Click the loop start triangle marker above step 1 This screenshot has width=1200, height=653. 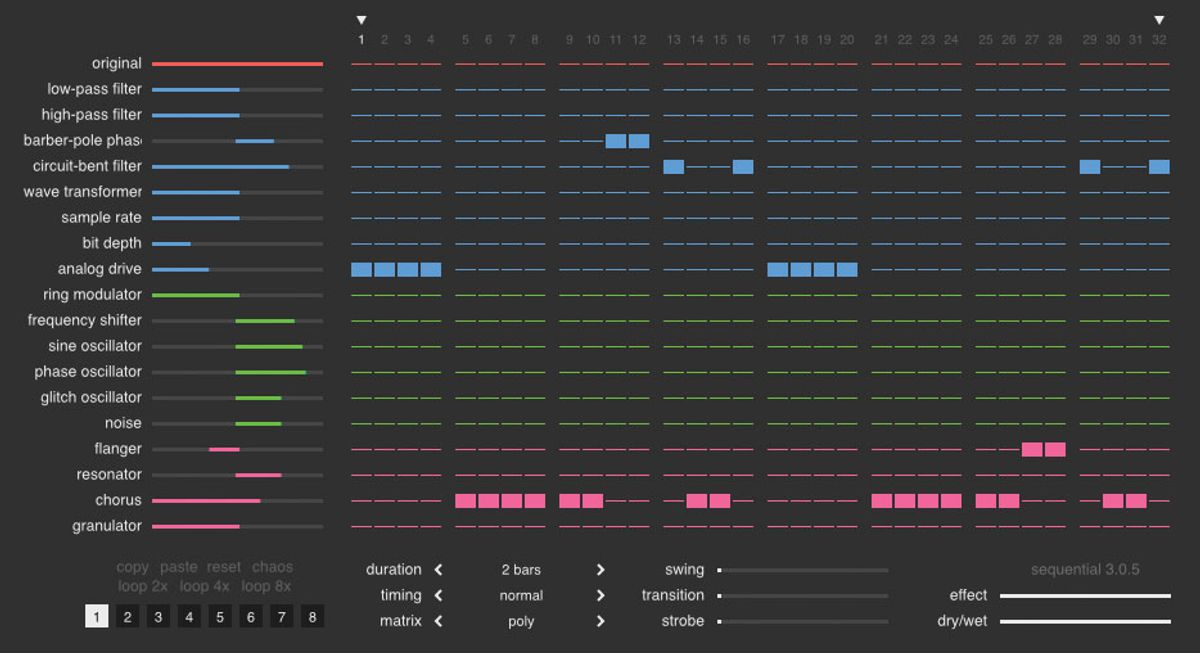pyautogui.click(x=361, y=20)
